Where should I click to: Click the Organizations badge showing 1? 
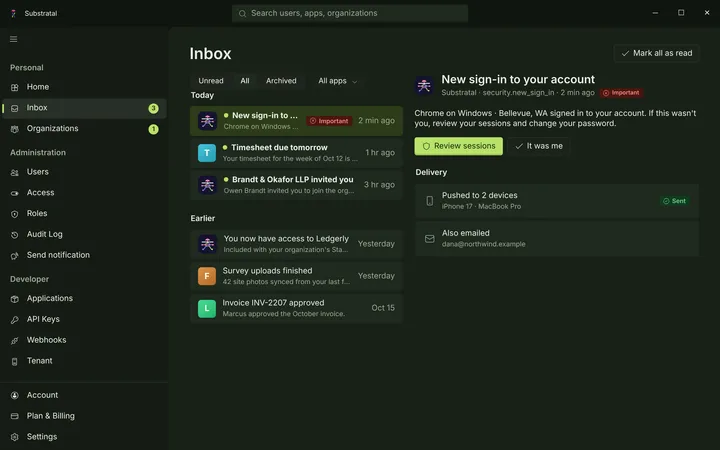(x=153, y=129)
